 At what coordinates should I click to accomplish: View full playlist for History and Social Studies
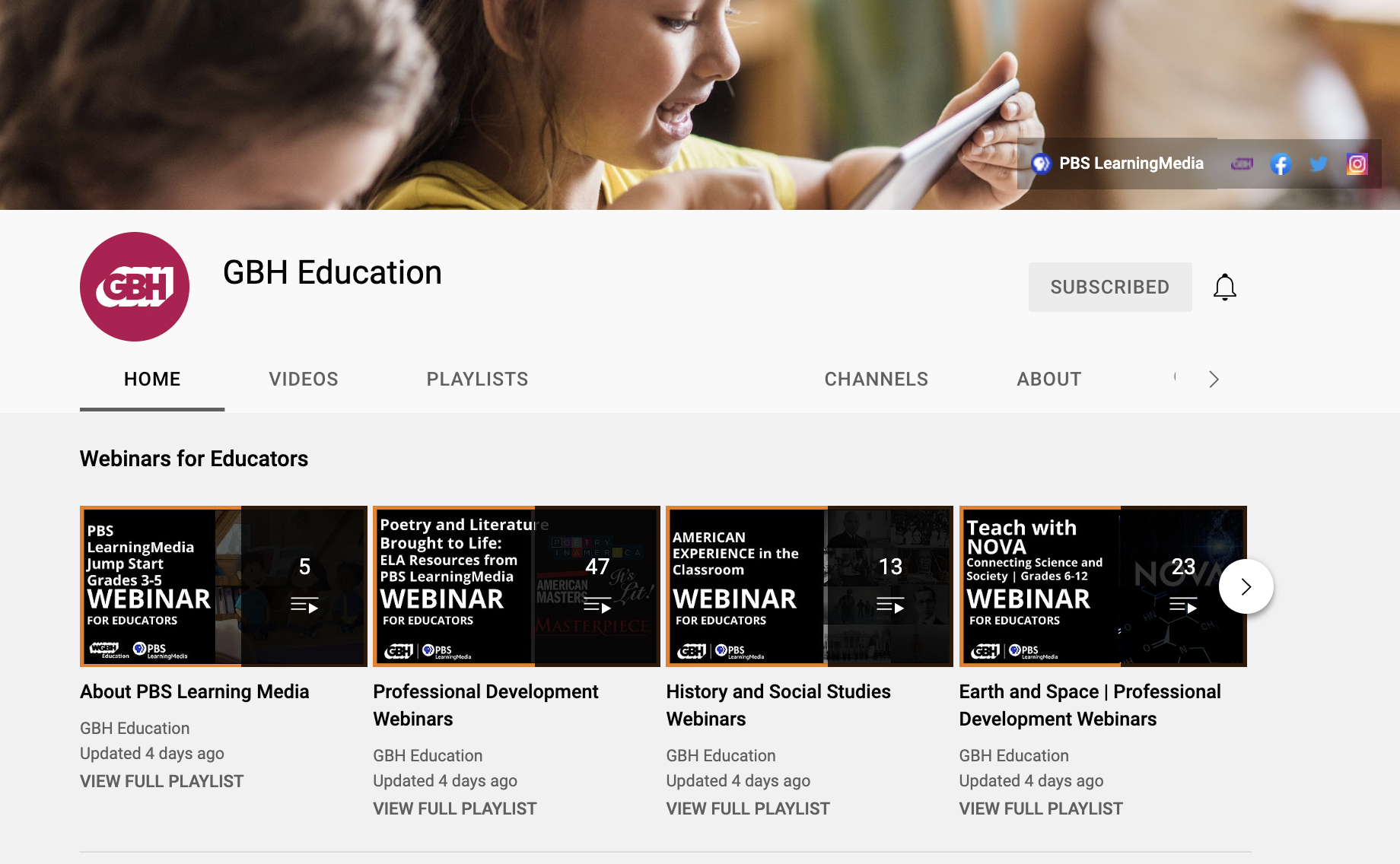coord(747,808)
